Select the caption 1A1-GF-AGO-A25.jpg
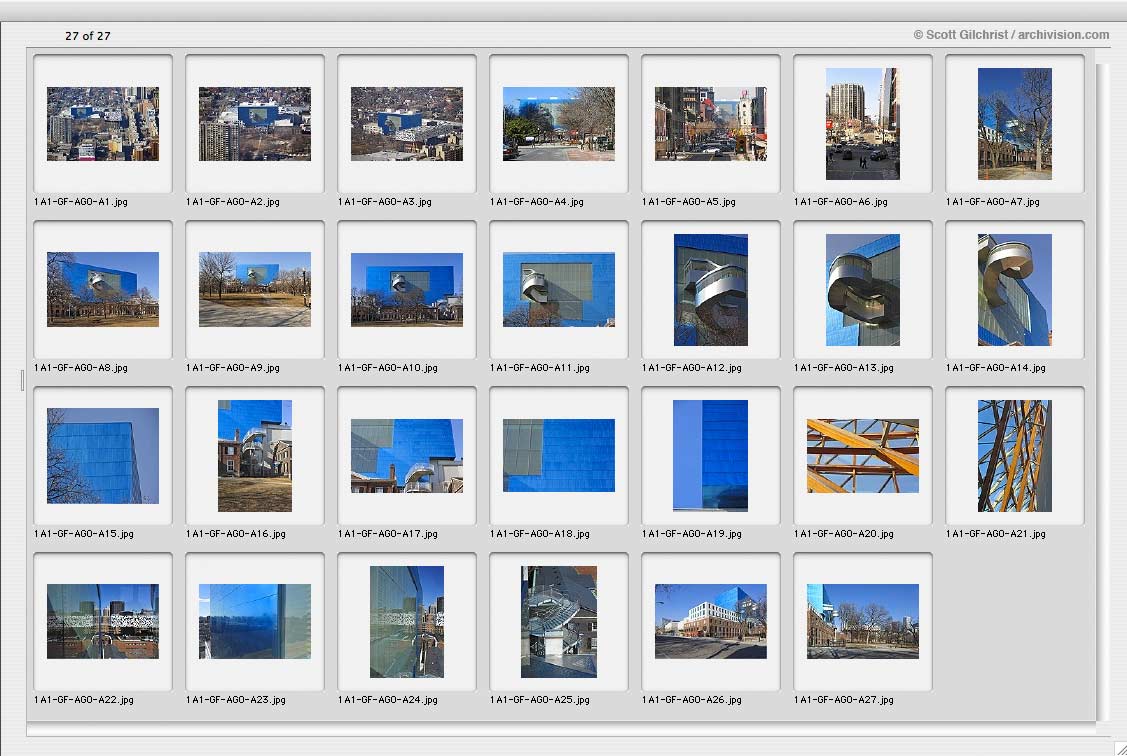This screenshot has height=756, width=1127. (540, 700)
